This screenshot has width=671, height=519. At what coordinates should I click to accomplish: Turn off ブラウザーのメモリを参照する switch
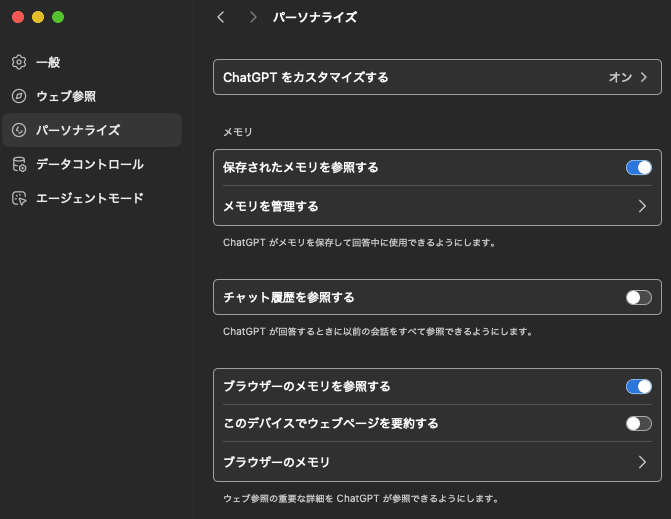638,386
